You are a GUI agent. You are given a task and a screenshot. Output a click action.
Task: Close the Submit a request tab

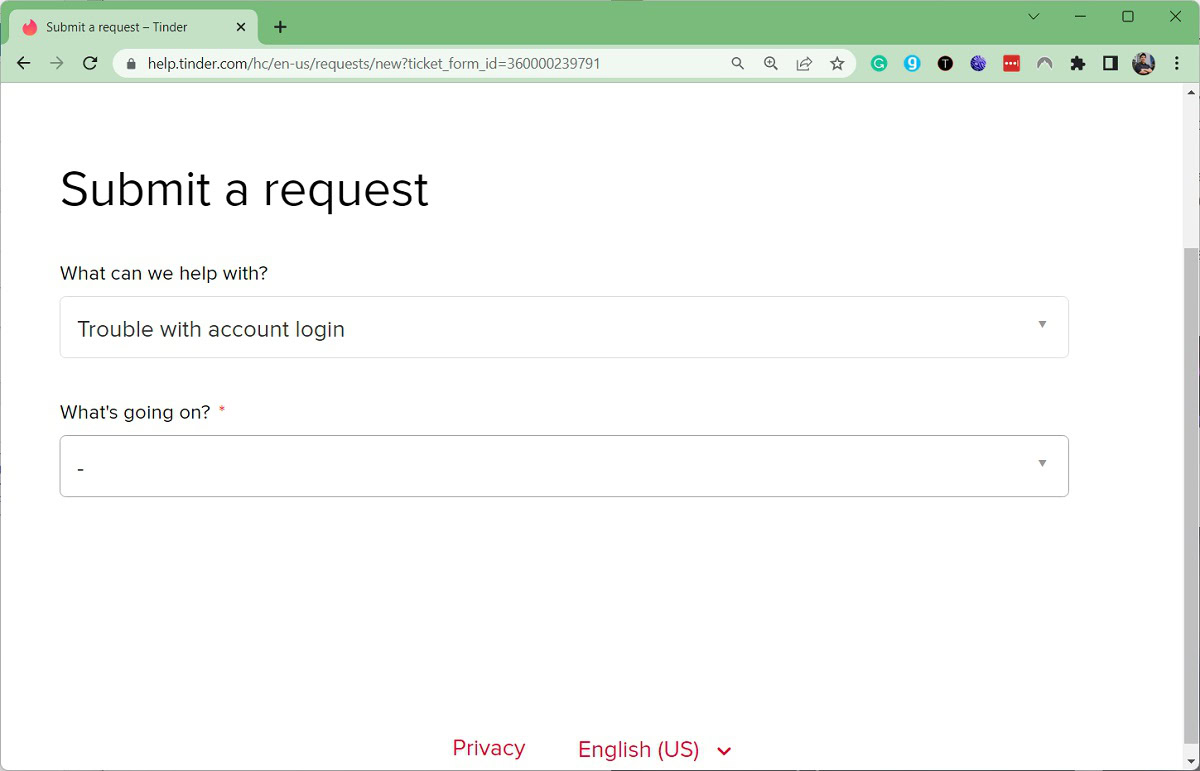(241, 27)
